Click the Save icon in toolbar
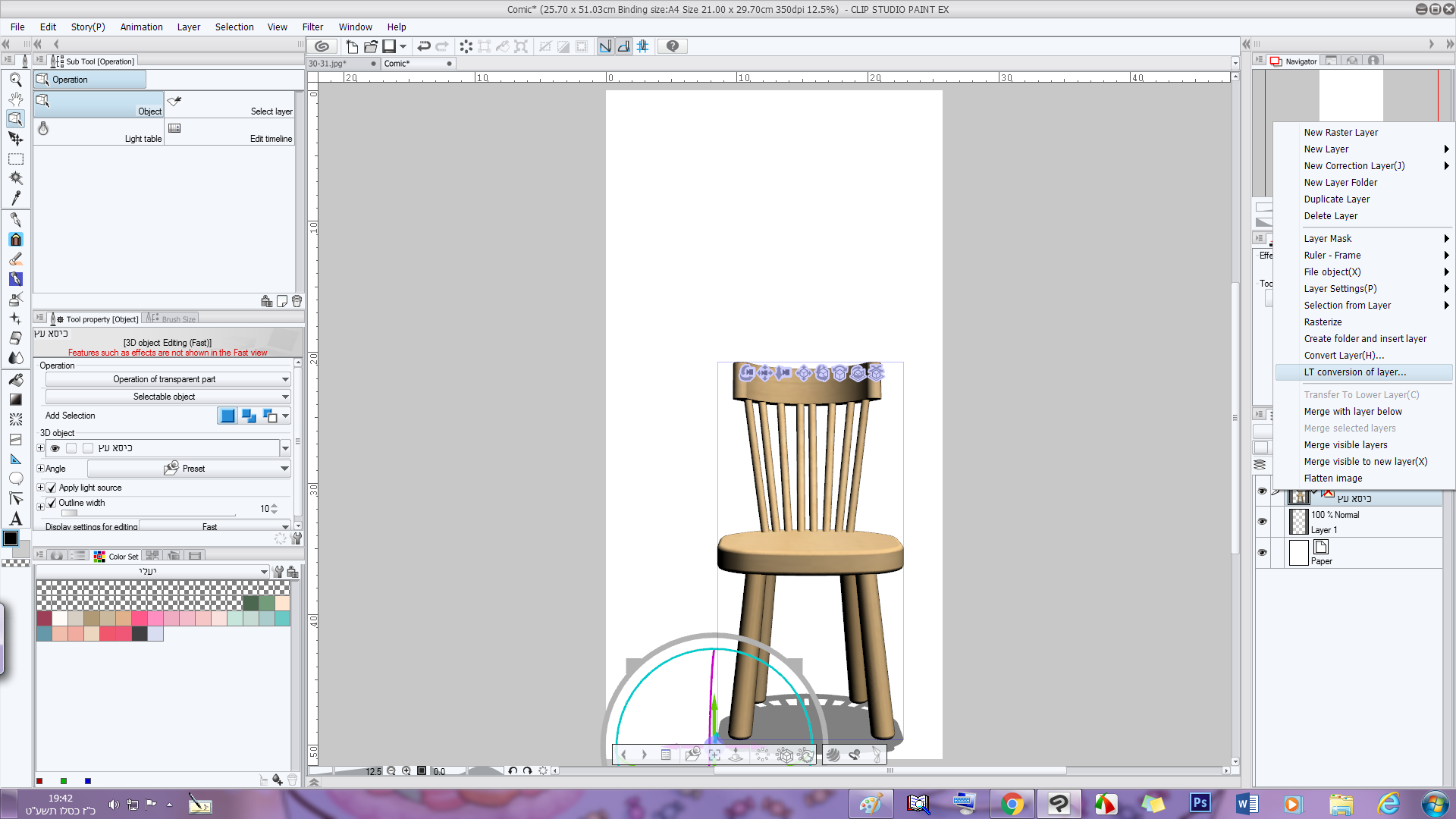 coord(389,46)
